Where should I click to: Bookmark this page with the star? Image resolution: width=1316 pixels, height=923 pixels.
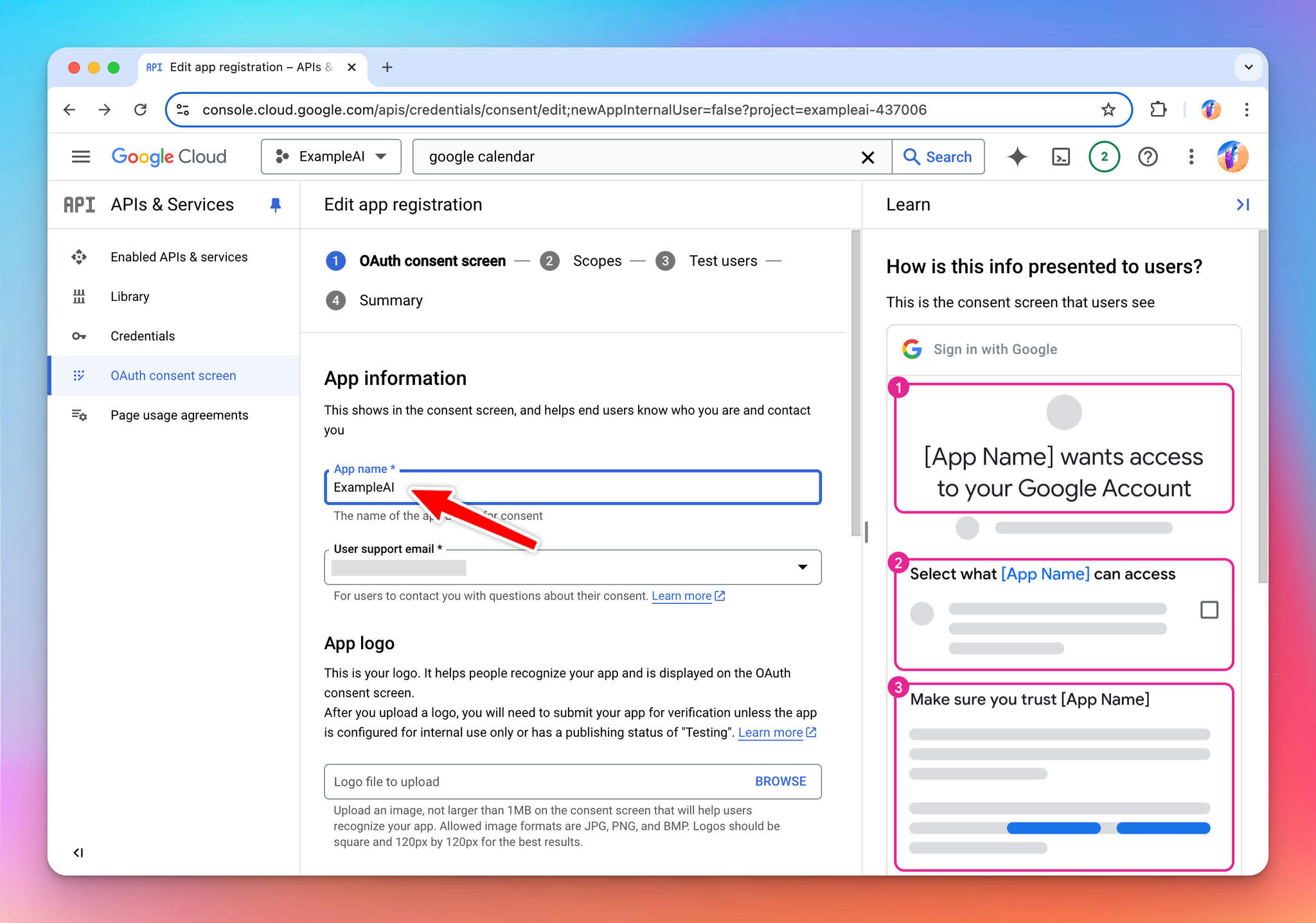pyautogui.click(x=1108, y=110)
